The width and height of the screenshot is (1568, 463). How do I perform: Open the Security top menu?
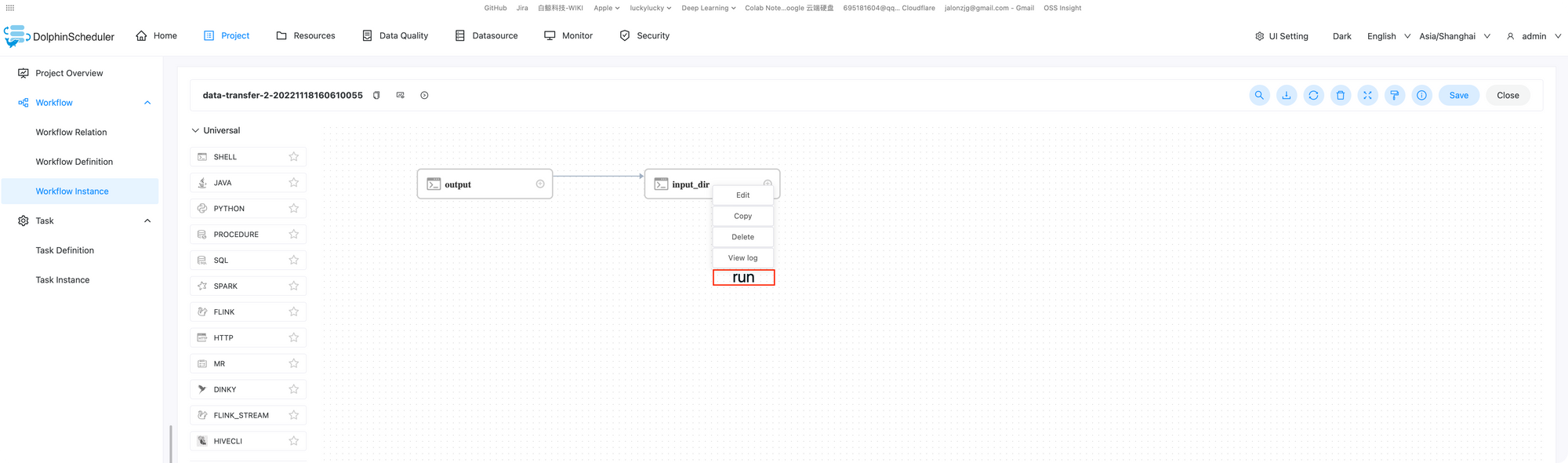point(644,36)
